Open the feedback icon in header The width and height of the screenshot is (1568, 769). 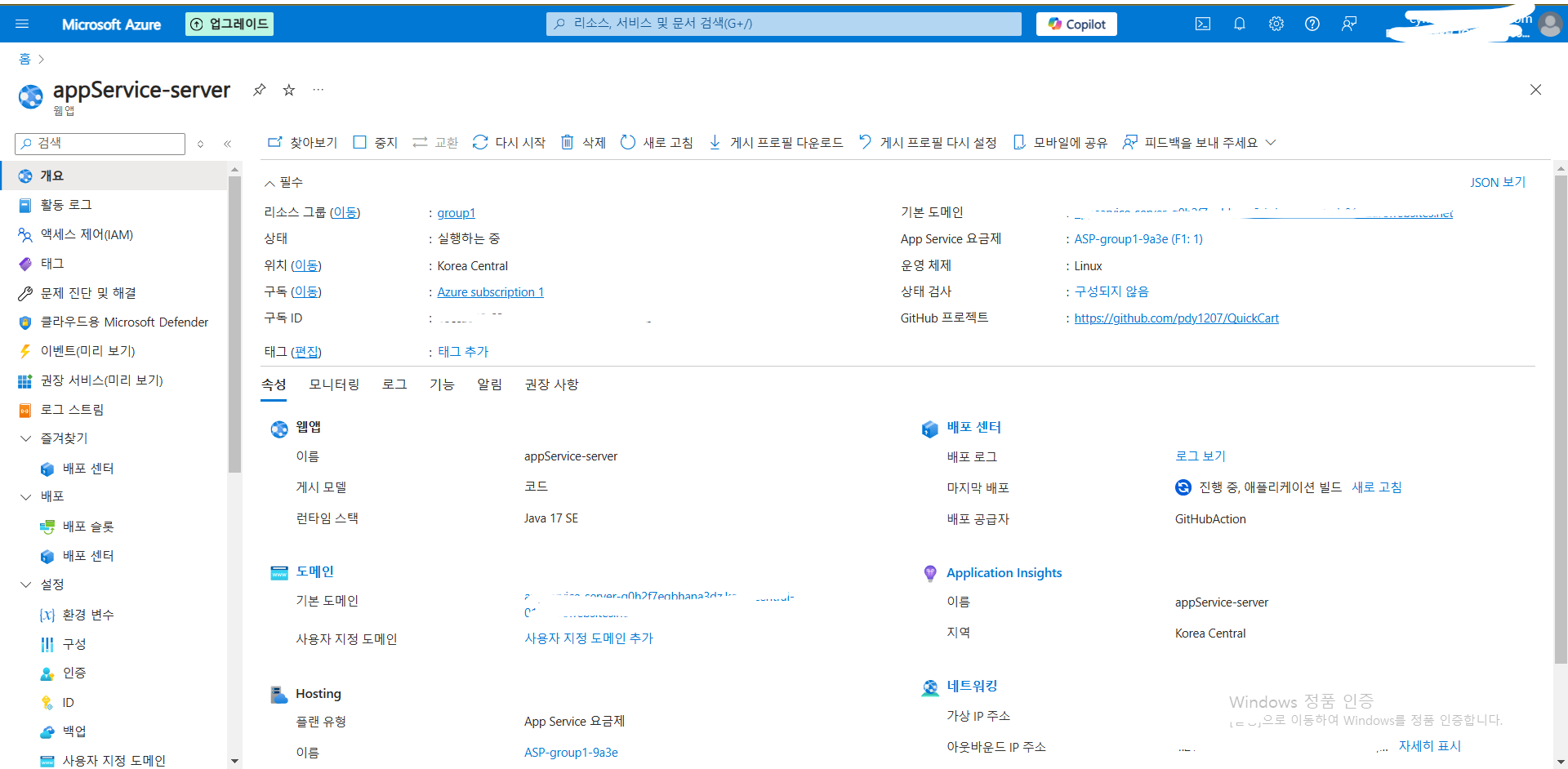click(x=1348, y=24)
